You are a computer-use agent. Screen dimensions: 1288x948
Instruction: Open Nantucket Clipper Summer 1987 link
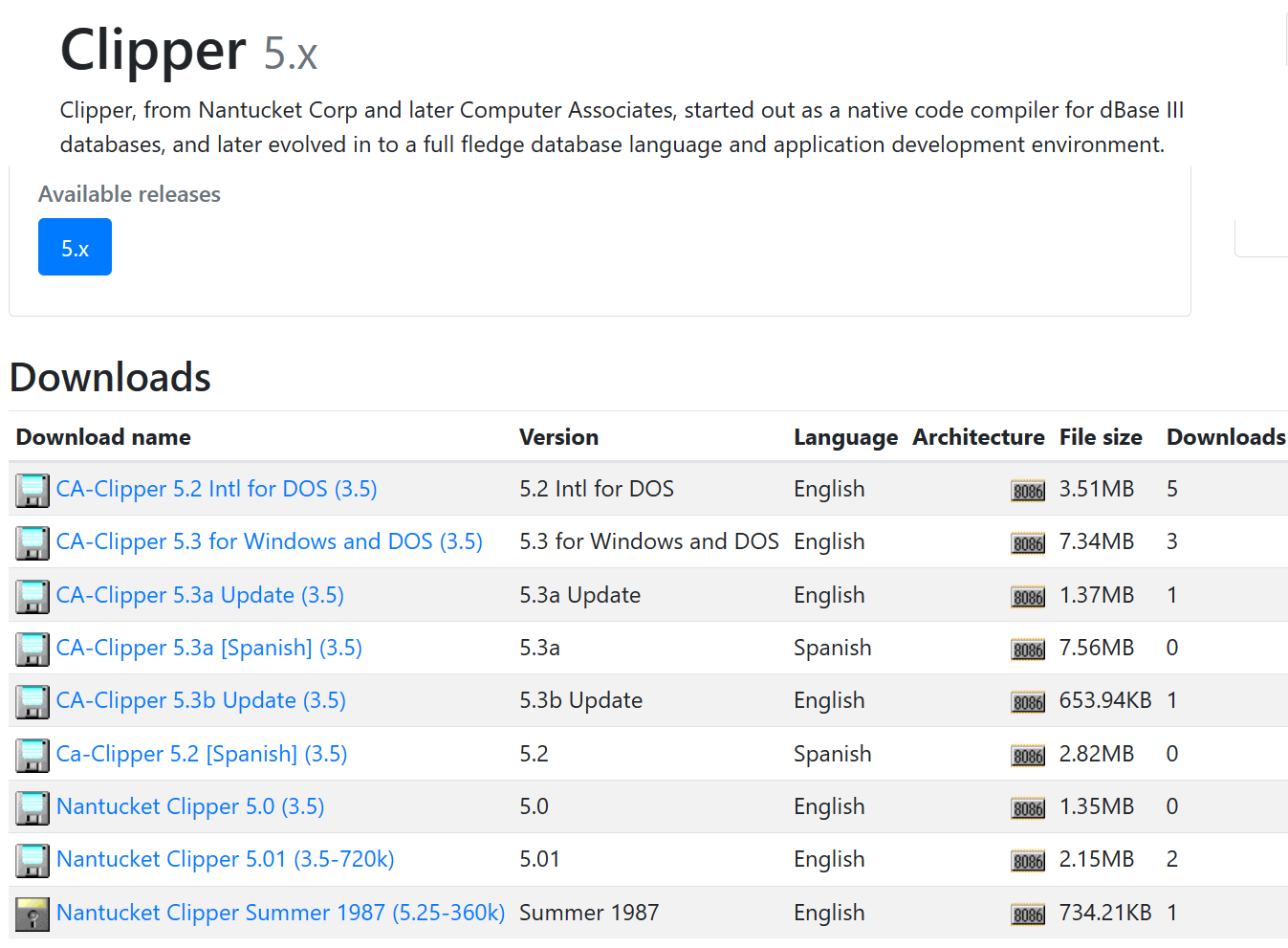[280, 913]
